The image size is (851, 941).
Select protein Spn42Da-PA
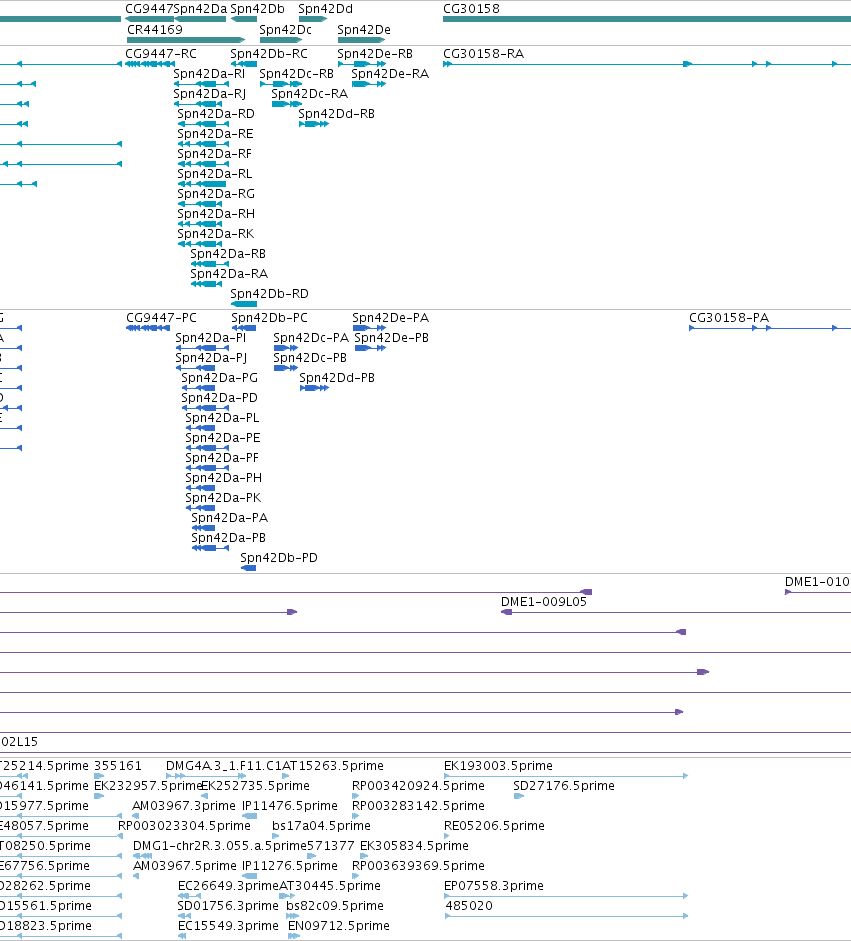click(230, 517)
